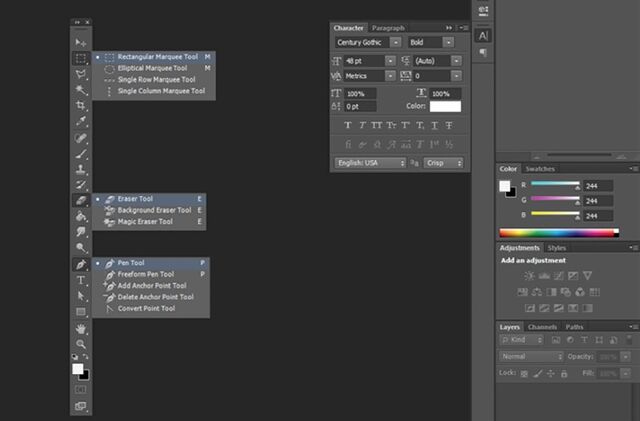Select the Eyedropper tool
The width and height of the screenshot is (640, 421).
81,121
